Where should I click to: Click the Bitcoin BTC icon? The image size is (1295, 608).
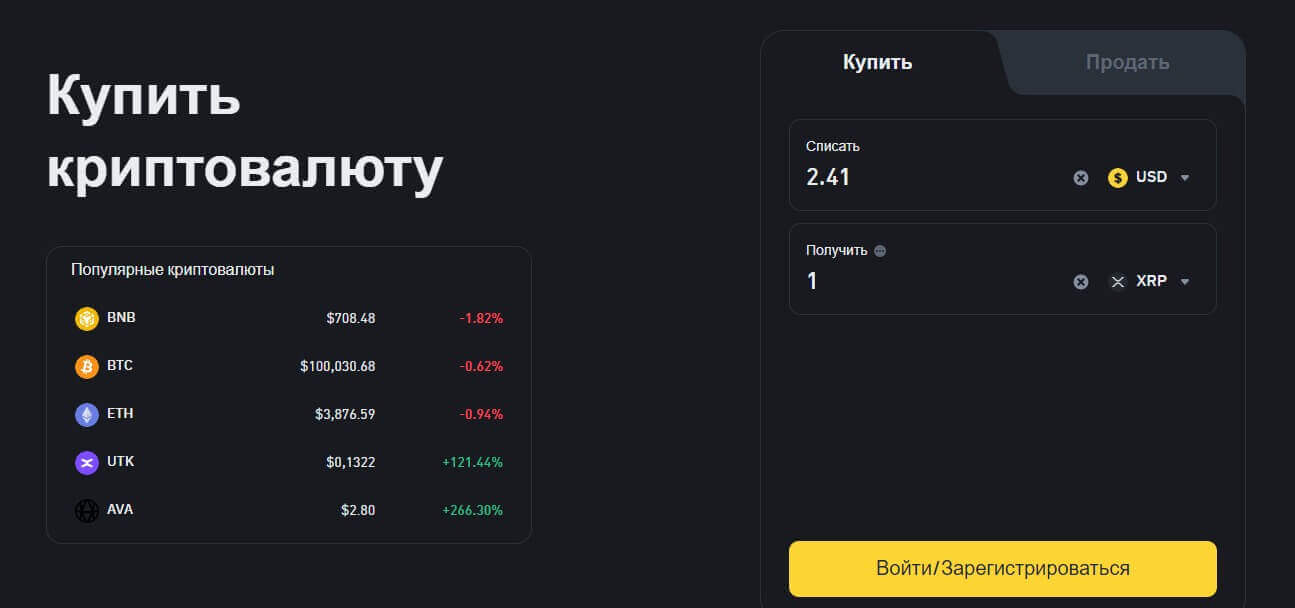click(87, 366)
